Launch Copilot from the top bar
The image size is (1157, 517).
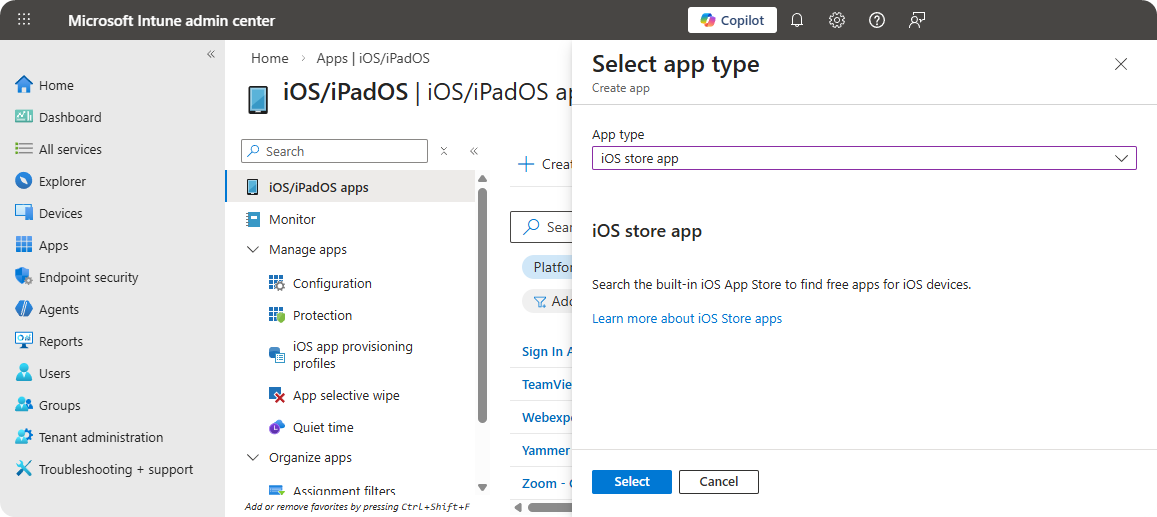click(x=732, y=20)
